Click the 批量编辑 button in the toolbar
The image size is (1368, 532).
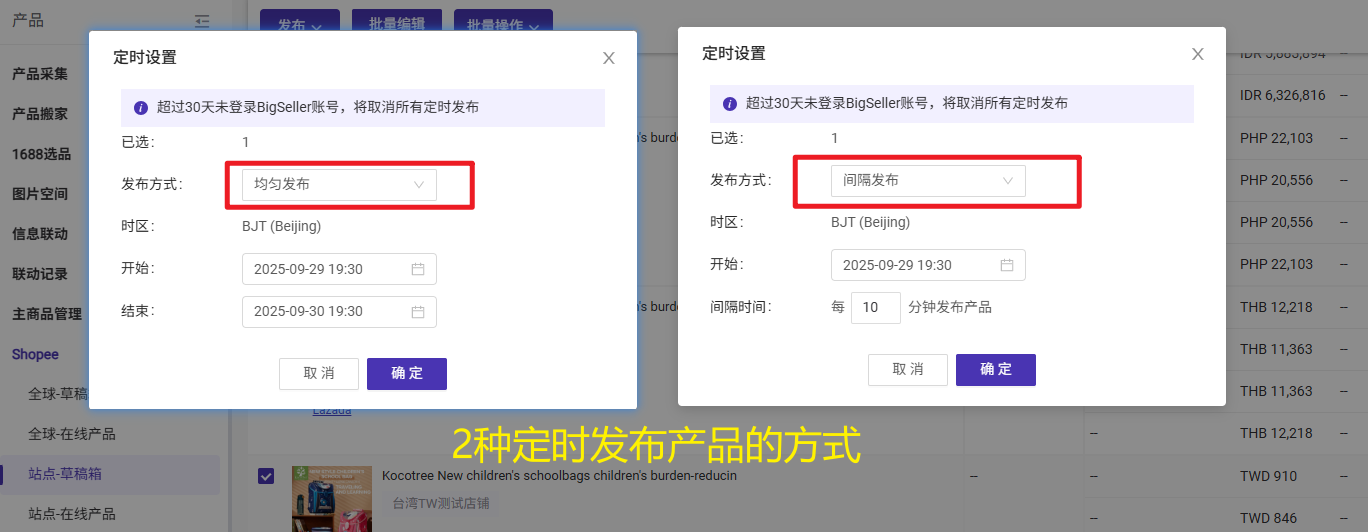[x=396, y=24]
